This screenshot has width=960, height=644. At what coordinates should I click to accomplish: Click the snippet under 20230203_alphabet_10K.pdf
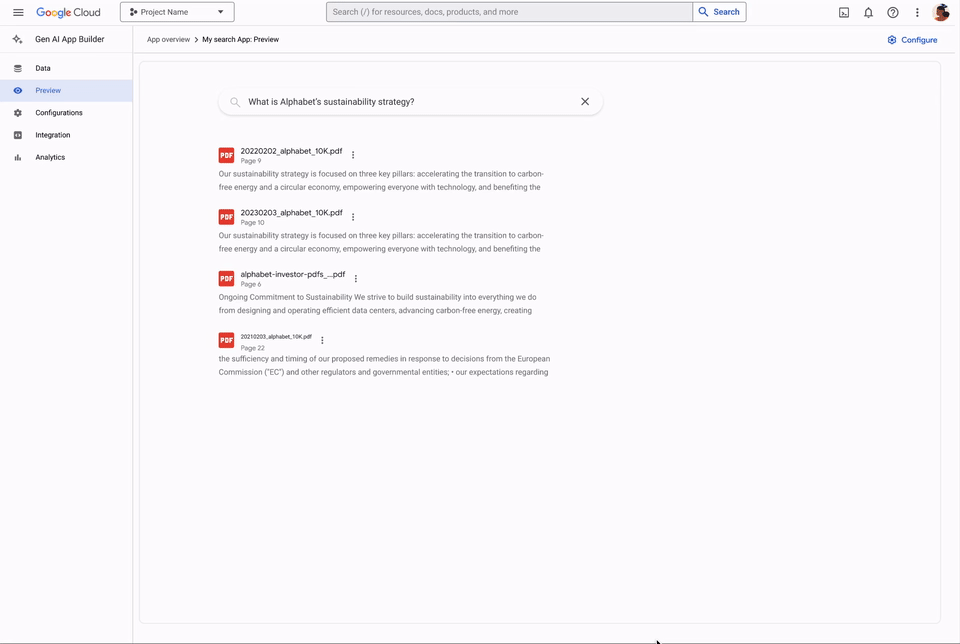tap(381, 242)
